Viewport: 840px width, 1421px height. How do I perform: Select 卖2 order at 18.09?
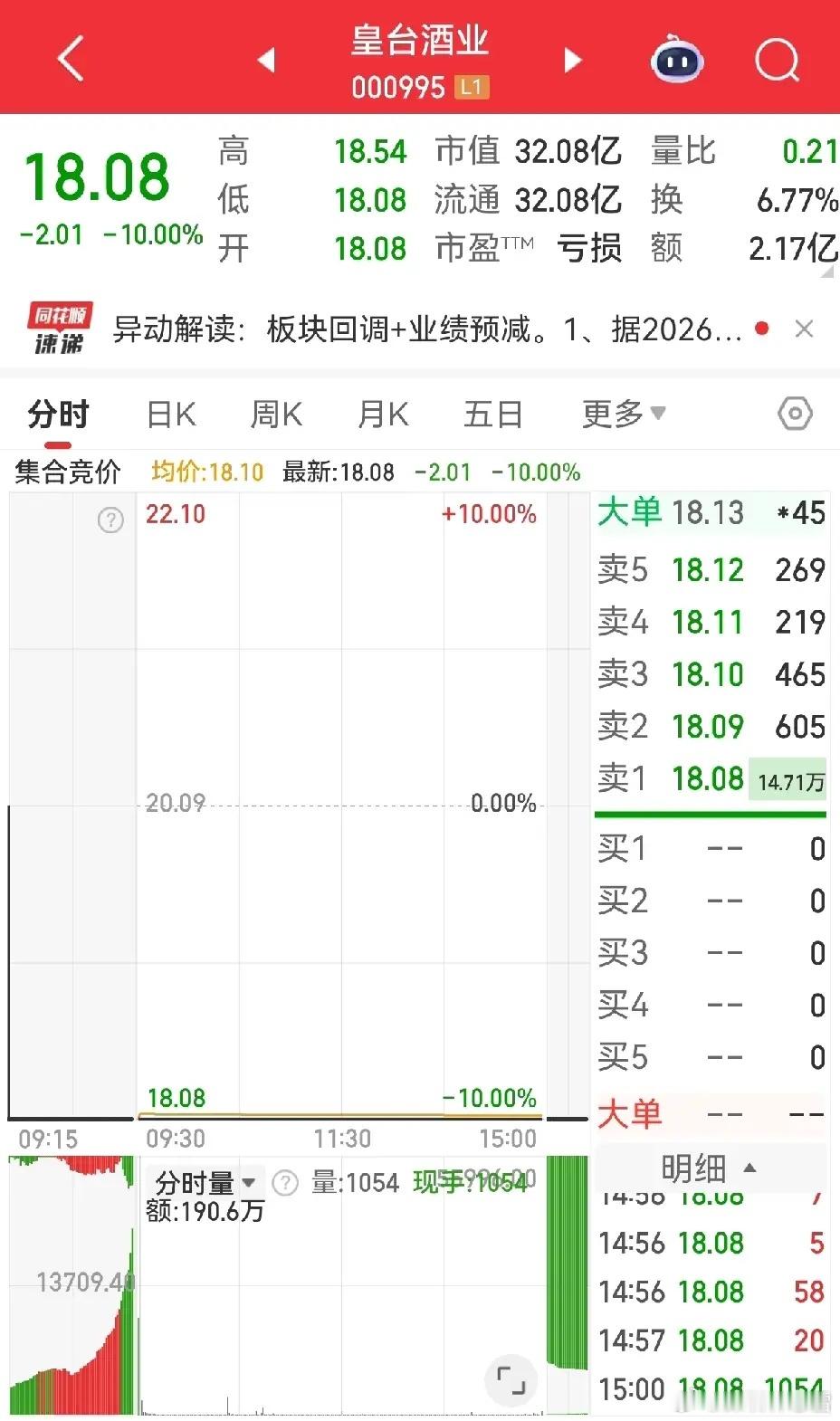tap(711, 726)
